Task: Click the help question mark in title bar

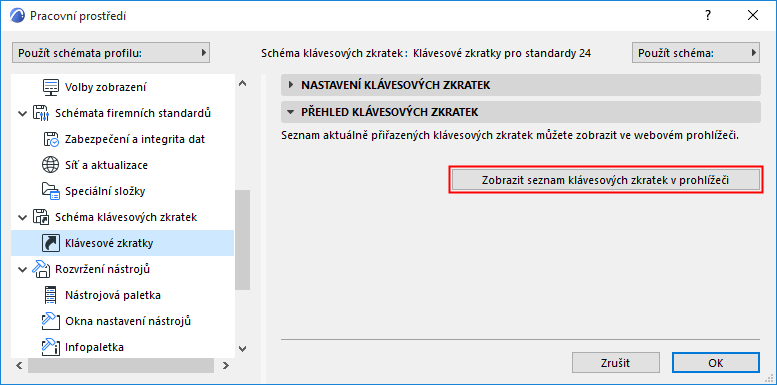Action: click(x=708, y=16)
